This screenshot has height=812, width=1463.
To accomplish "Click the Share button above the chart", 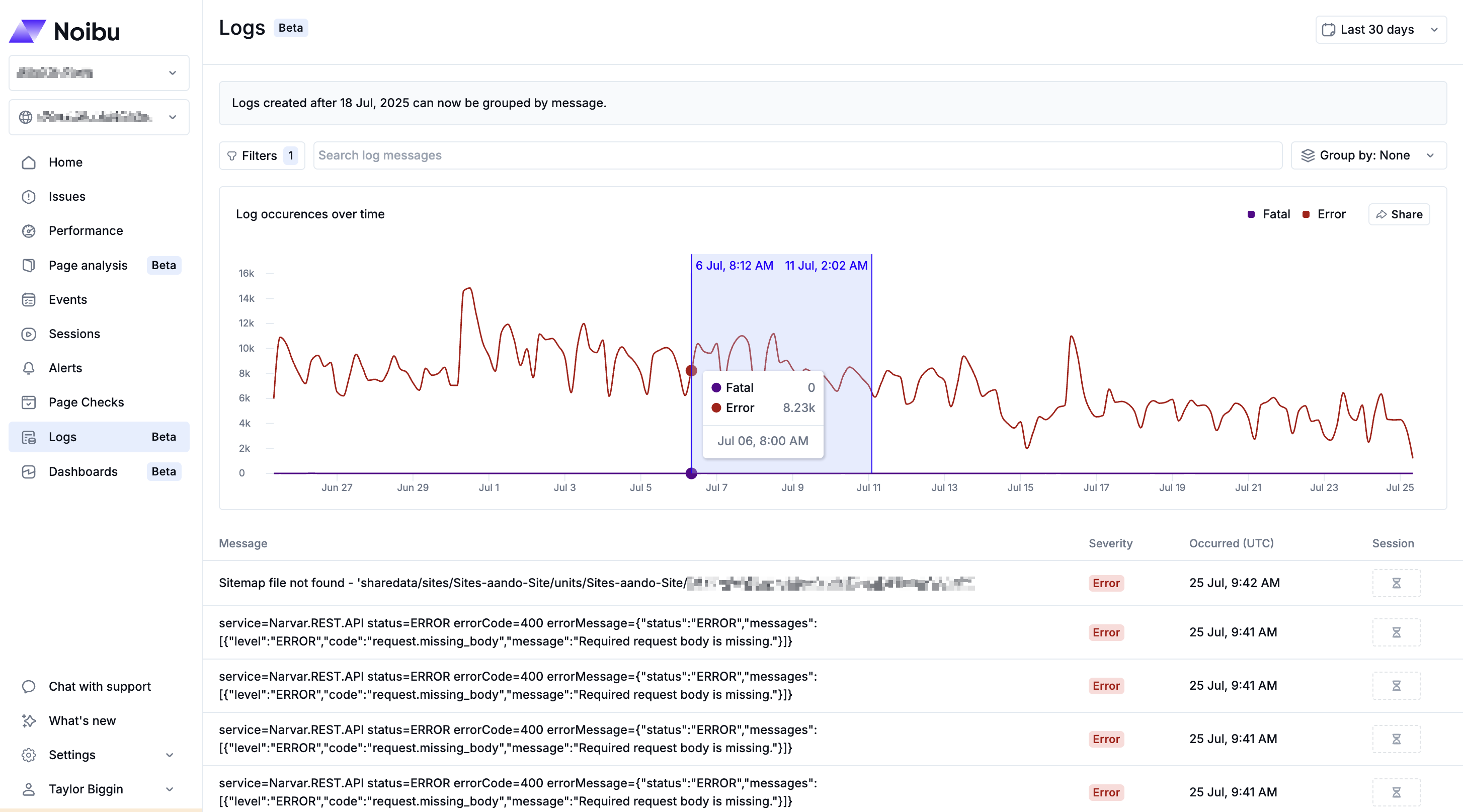I will coord(1399,214).
